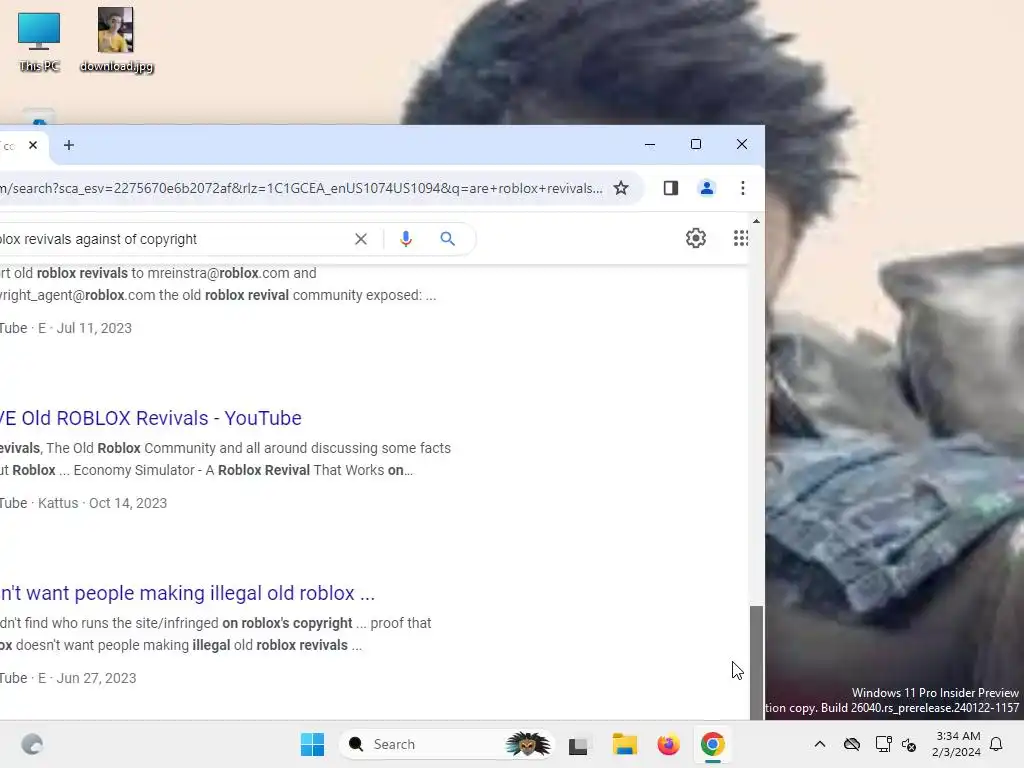Open Chrome three-dot menu
Screen dimensions: 1024x768
point(743,188)
